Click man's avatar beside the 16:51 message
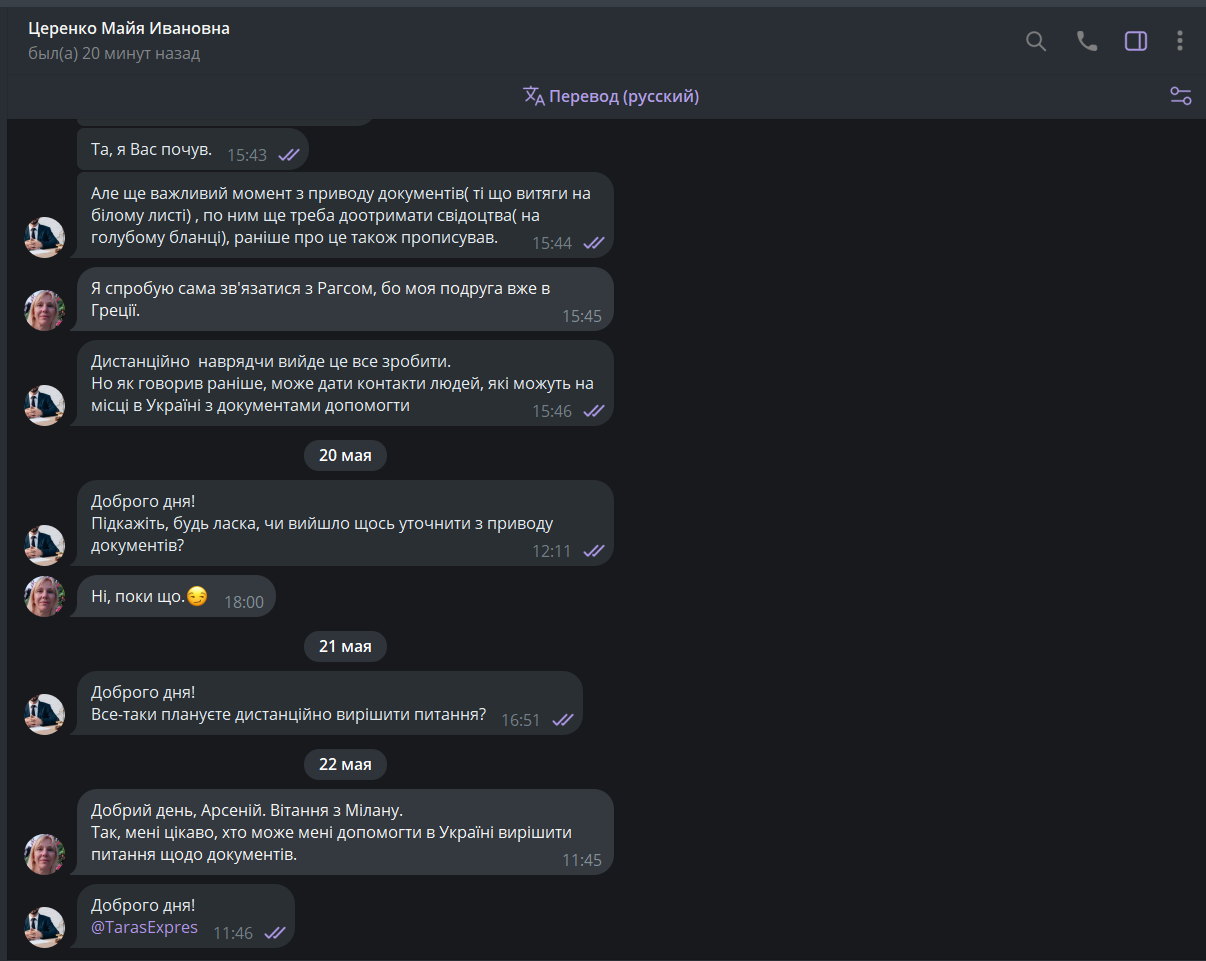Screen dimensions: 1206x961 point(45,714)
